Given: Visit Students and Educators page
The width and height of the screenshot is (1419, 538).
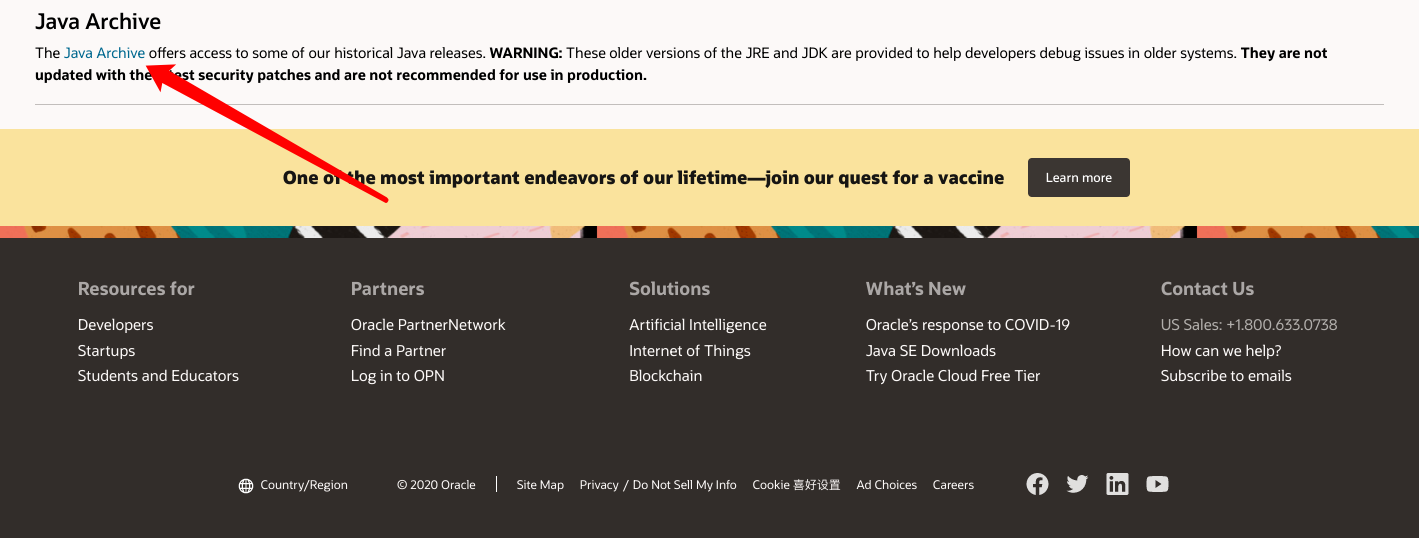Looking at the screenshot, I should click(158, 376).
